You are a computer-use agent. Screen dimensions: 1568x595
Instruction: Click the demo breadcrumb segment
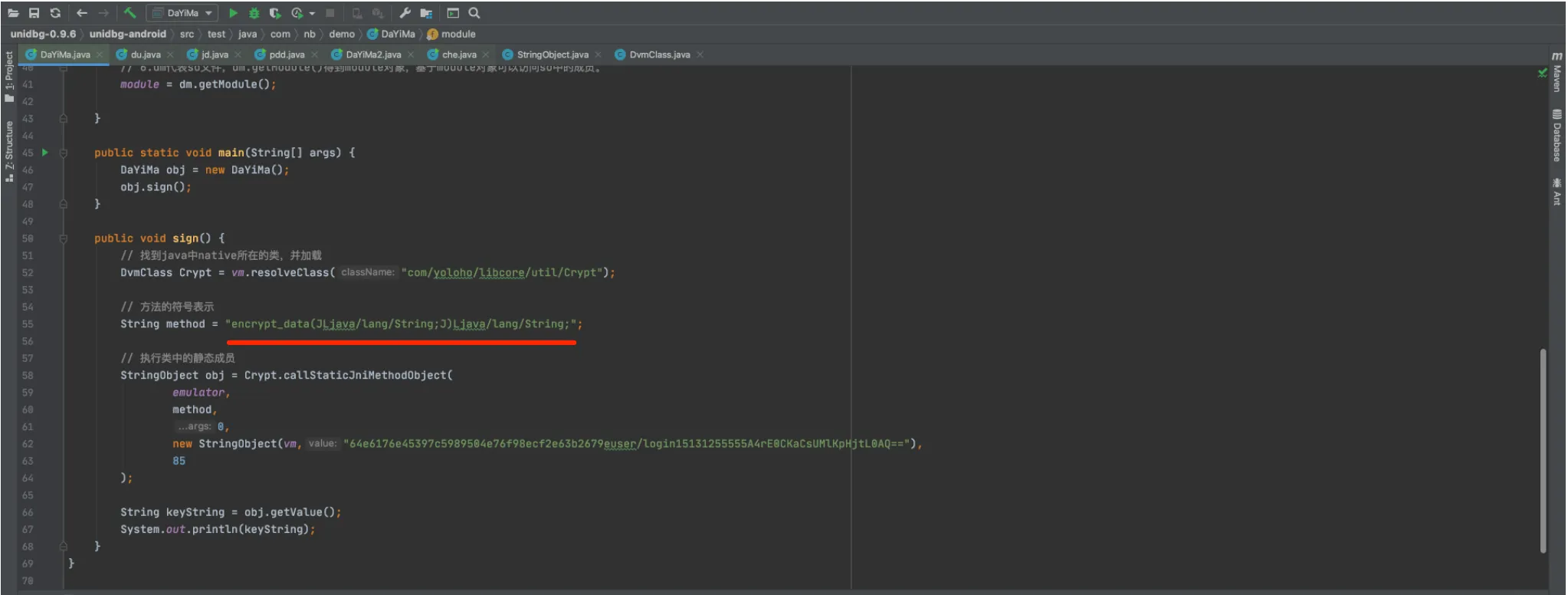point(342,34)
